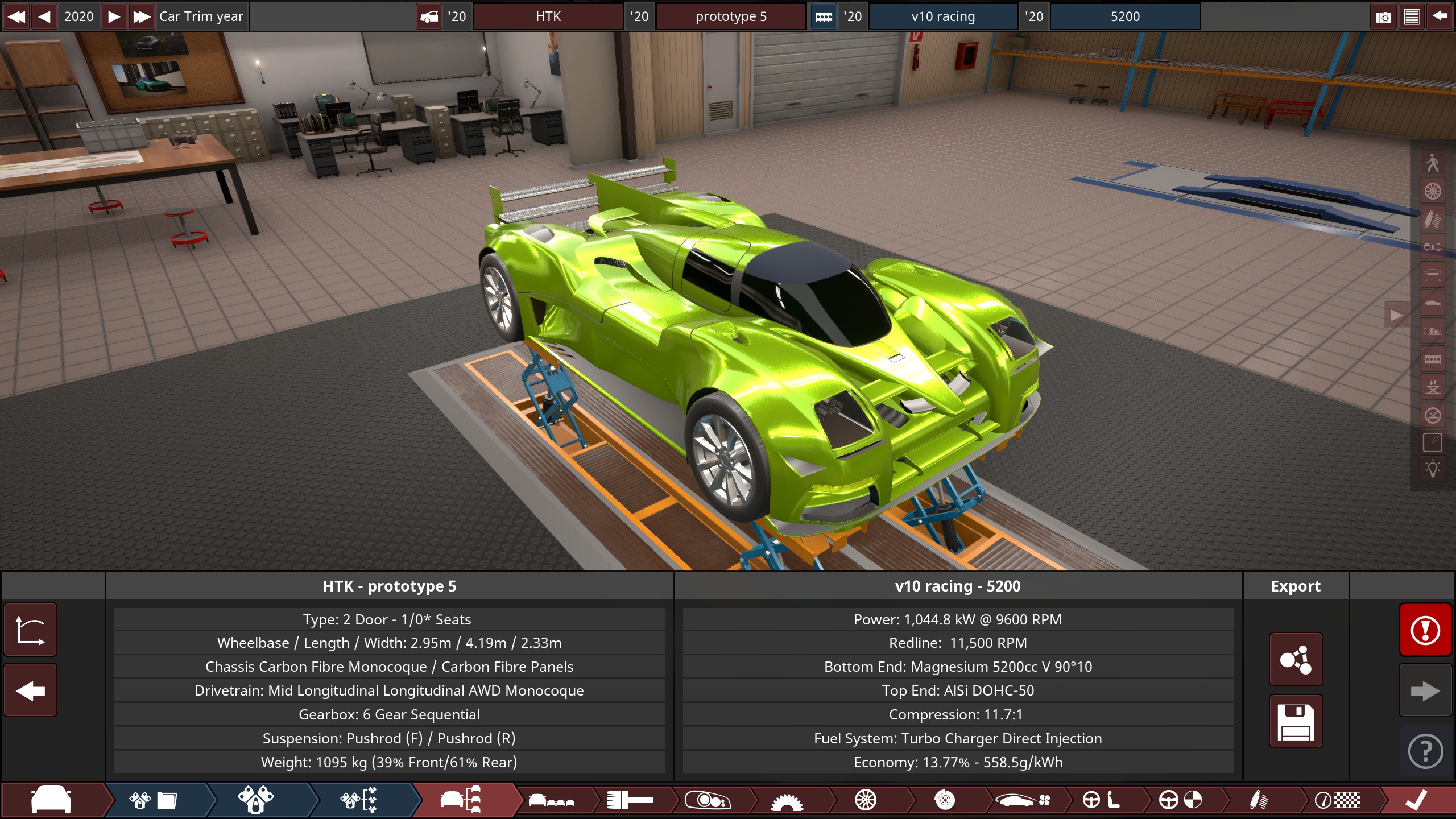Take a screenshot with the camera icon
The height and width of the screenshot is (819, 1456).
pyautogui.click(x=1383, y=16)
